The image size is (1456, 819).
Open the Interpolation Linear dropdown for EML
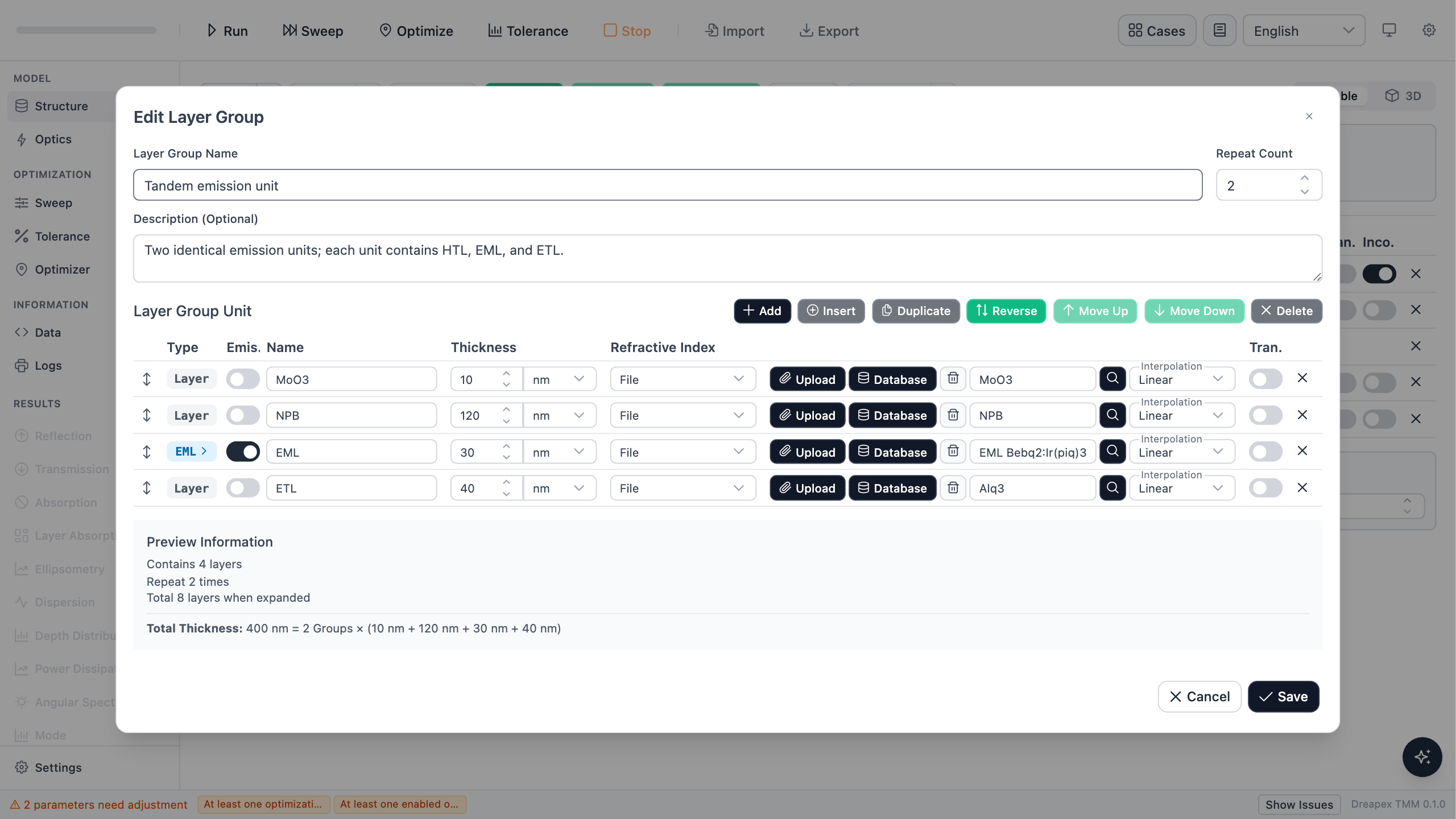pos(1182,452)
